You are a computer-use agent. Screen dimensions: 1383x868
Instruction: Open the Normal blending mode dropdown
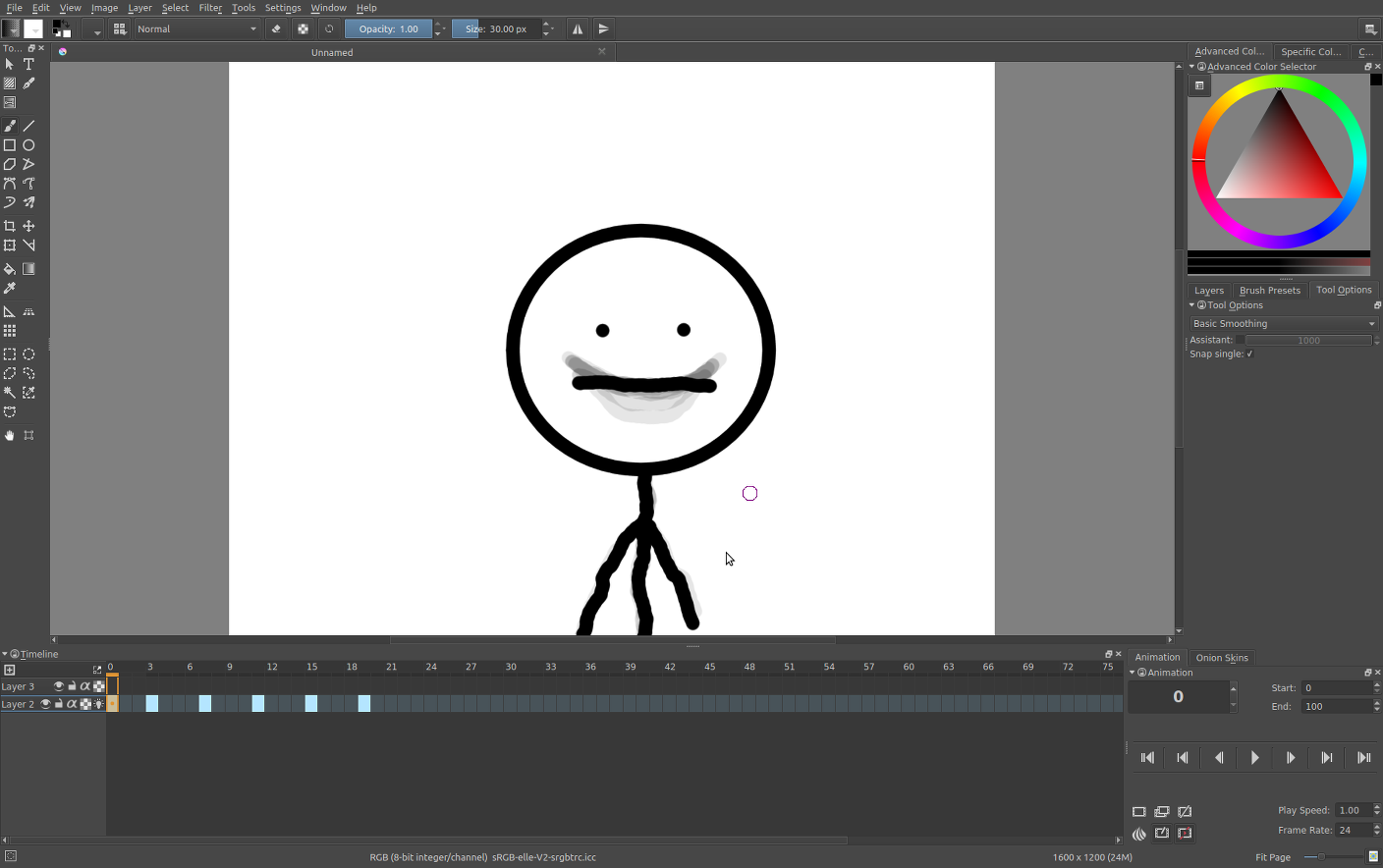[x=197, y=29]
